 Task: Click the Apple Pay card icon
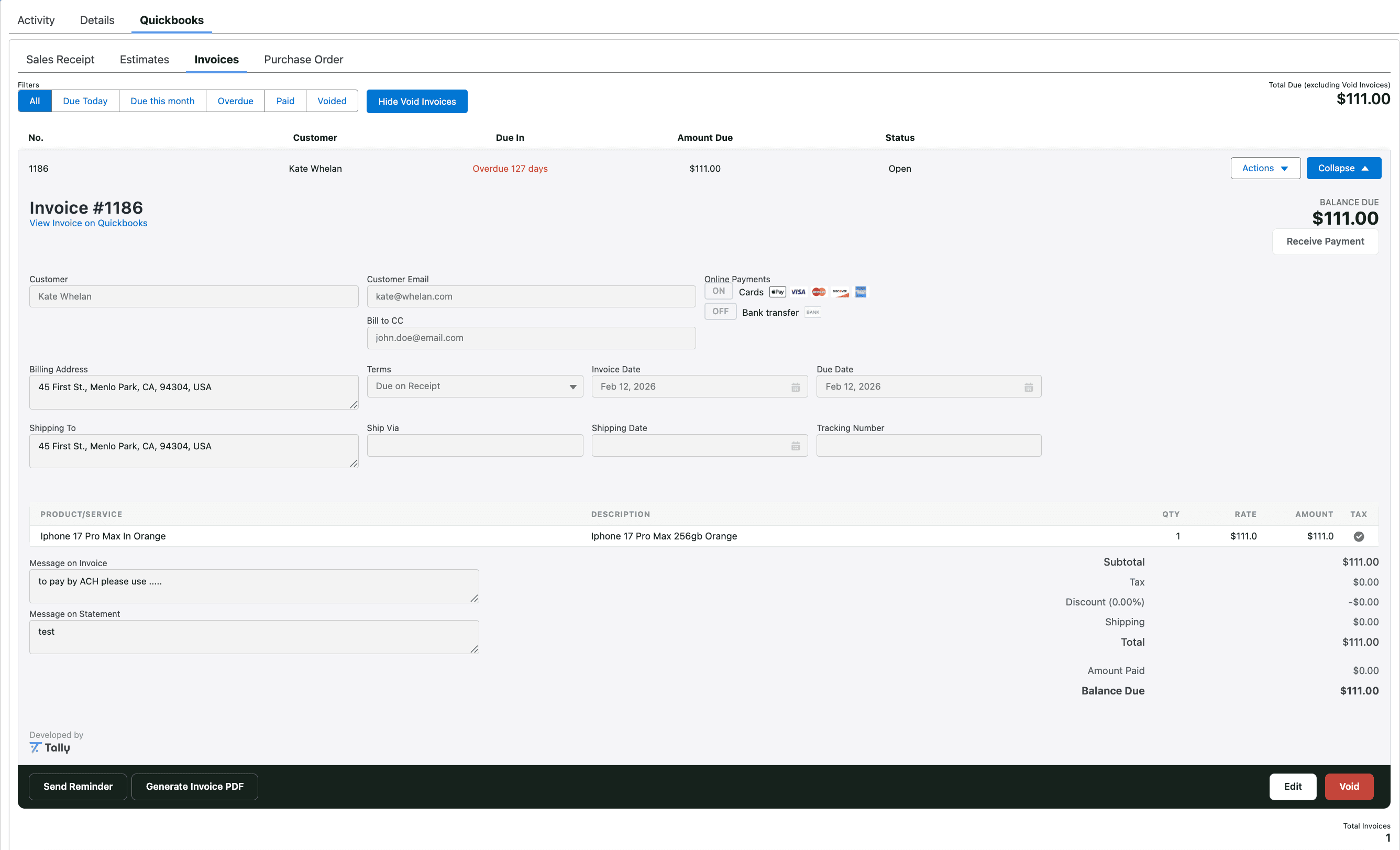[x=777, y=292]
